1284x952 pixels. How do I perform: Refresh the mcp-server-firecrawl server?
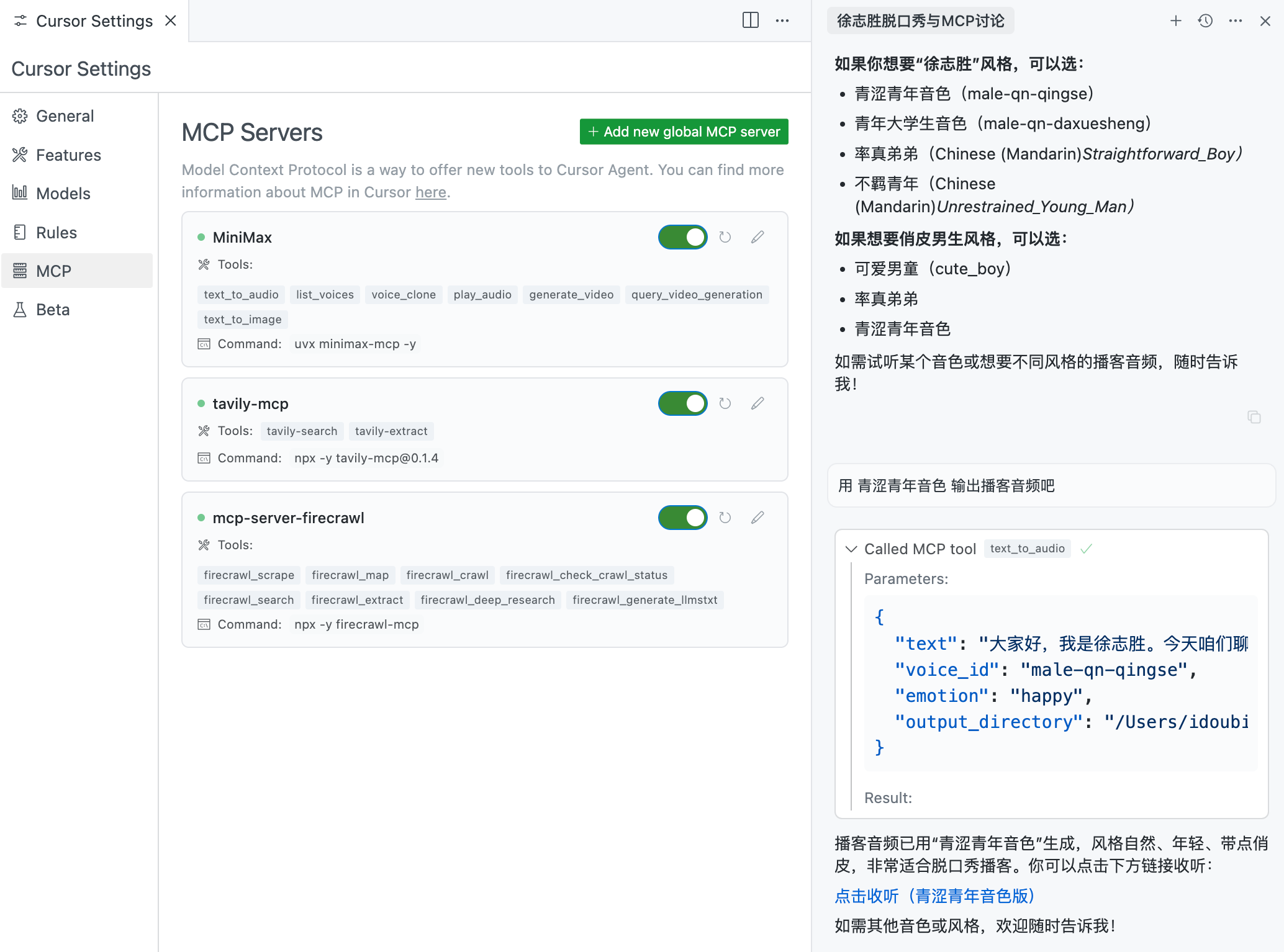[725, 518]
